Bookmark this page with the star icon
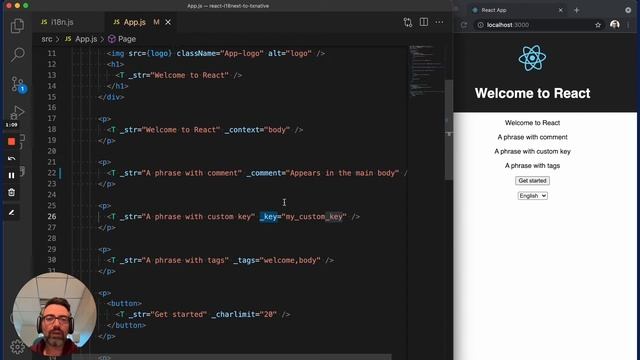The image size is (640, 360). [598, 25]
